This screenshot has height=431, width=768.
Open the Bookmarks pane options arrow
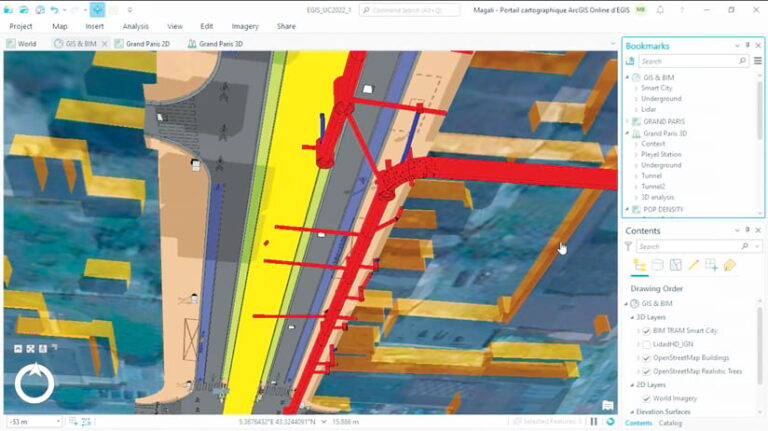click(x=737, y=46)
